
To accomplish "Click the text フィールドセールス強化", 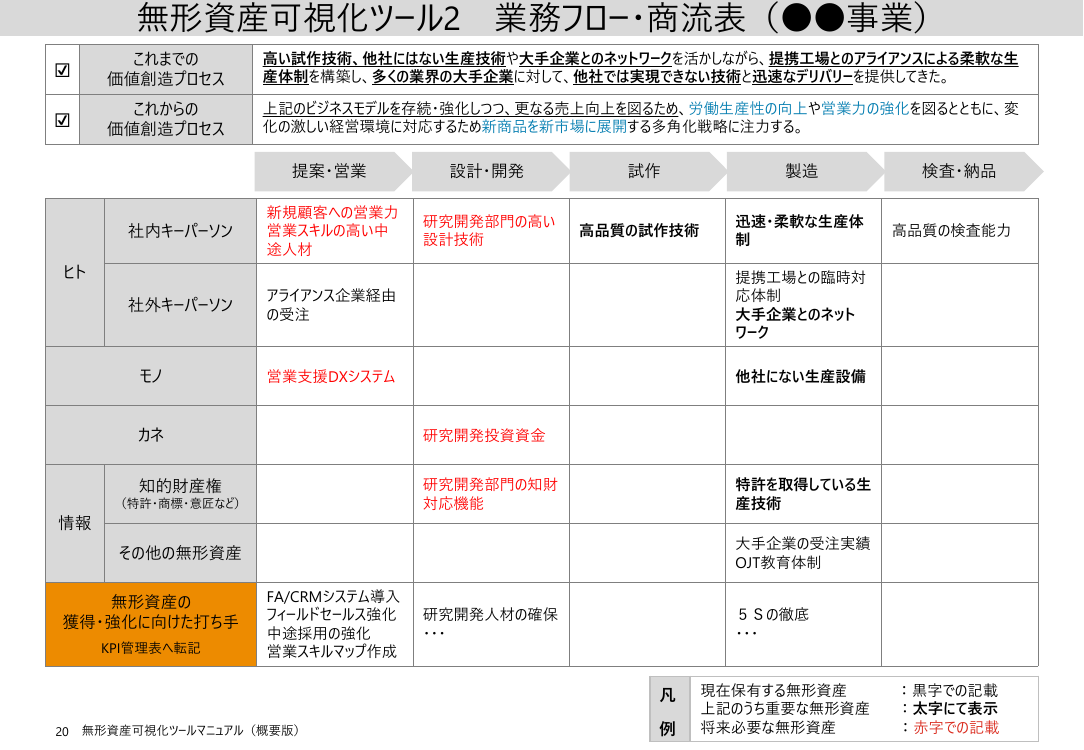I will pyautogui.click(x=331, y=615).
